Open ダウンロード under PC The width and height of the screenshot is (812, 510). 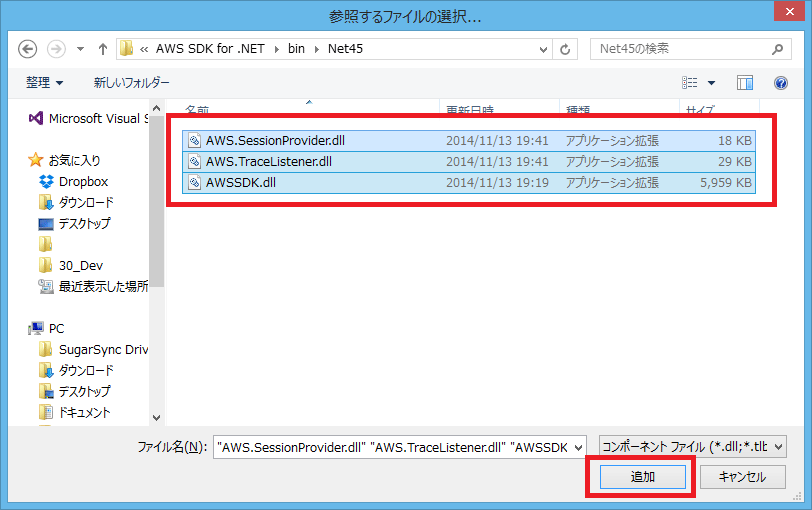(x=76, y=371)
